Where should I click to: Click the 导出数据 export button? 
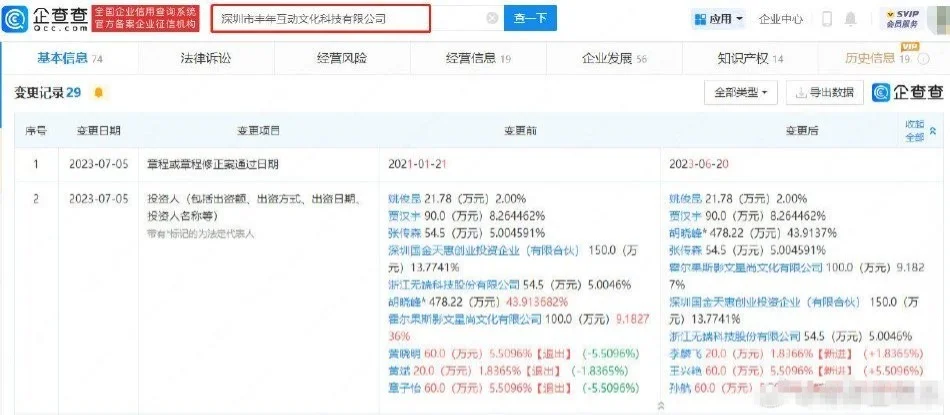(825, 93)
